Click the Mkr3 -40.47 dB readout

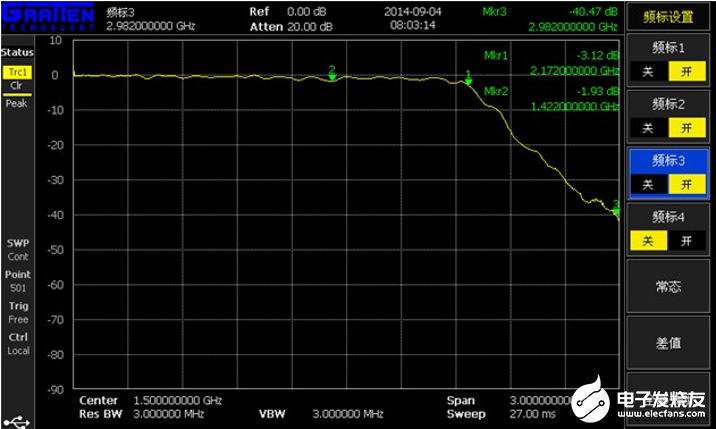[550, 11]
